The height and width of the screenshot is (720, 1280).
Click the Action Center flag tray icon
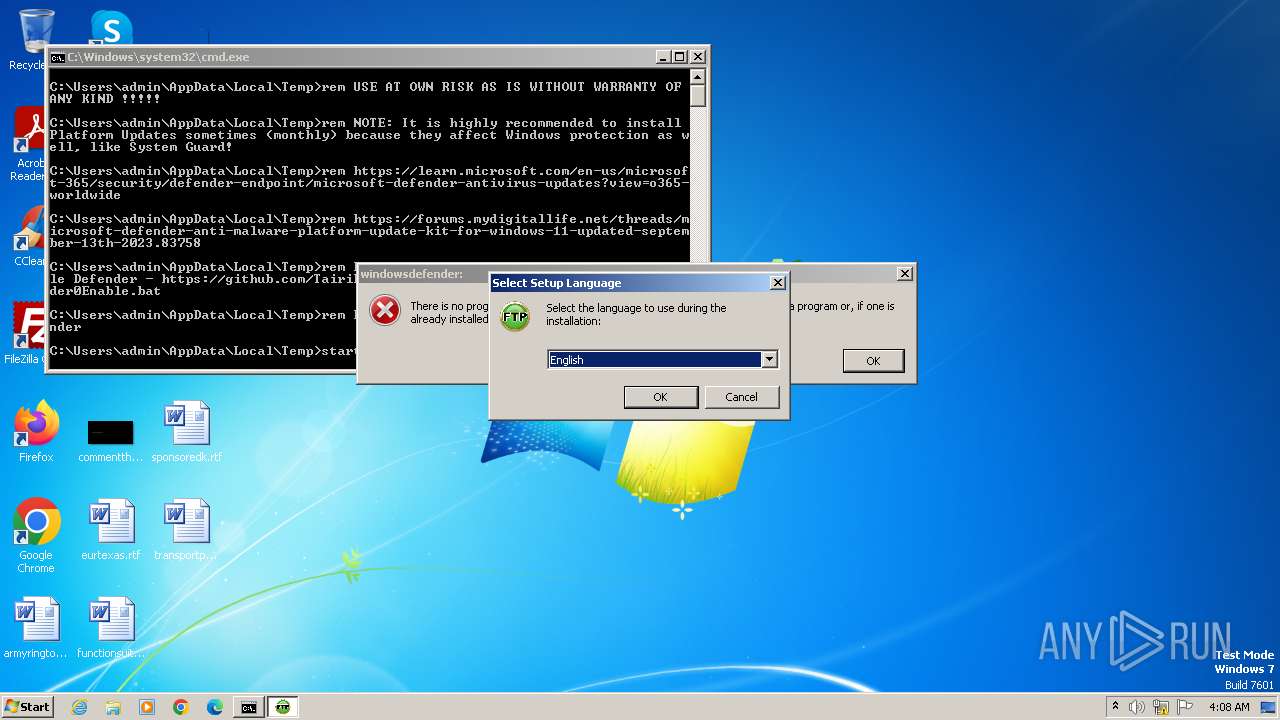1185,707
